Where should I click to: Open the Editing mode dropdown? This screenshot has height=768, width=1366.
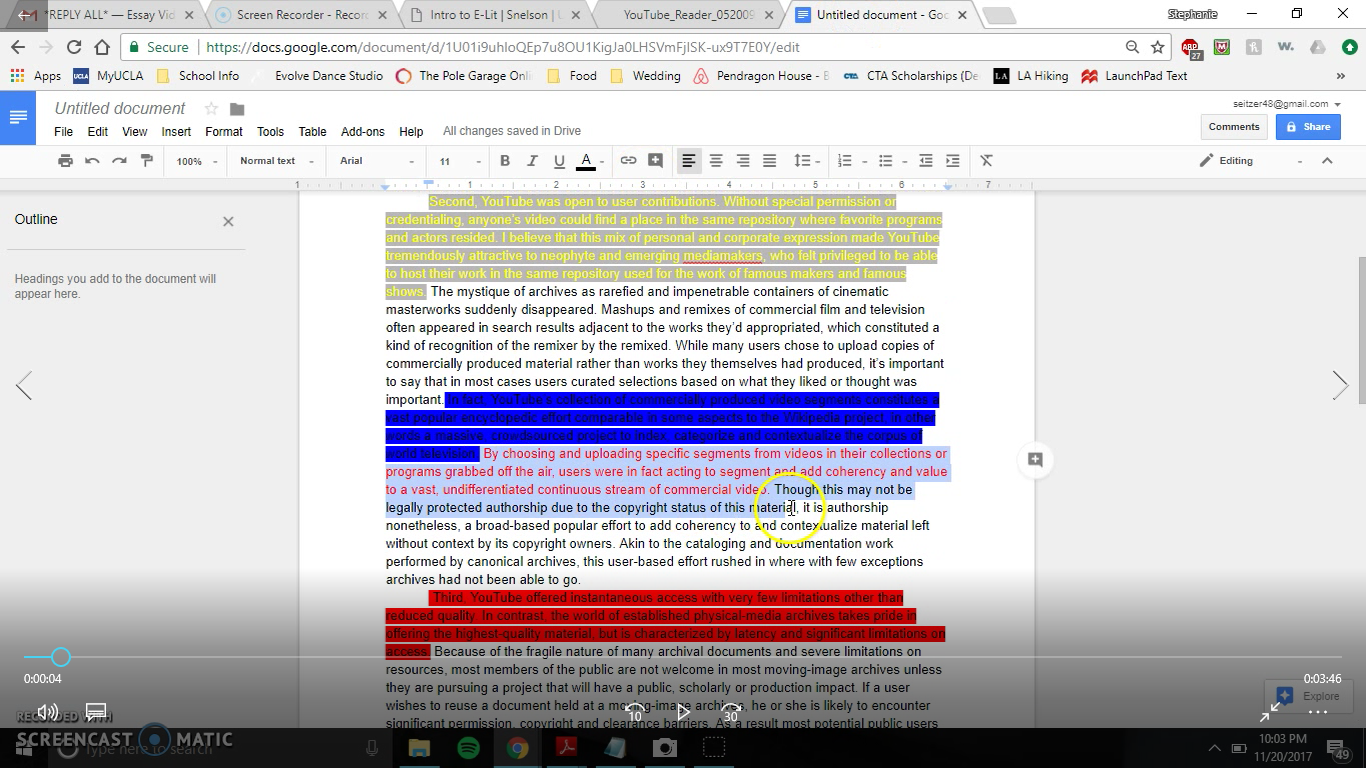(1250, 161)
